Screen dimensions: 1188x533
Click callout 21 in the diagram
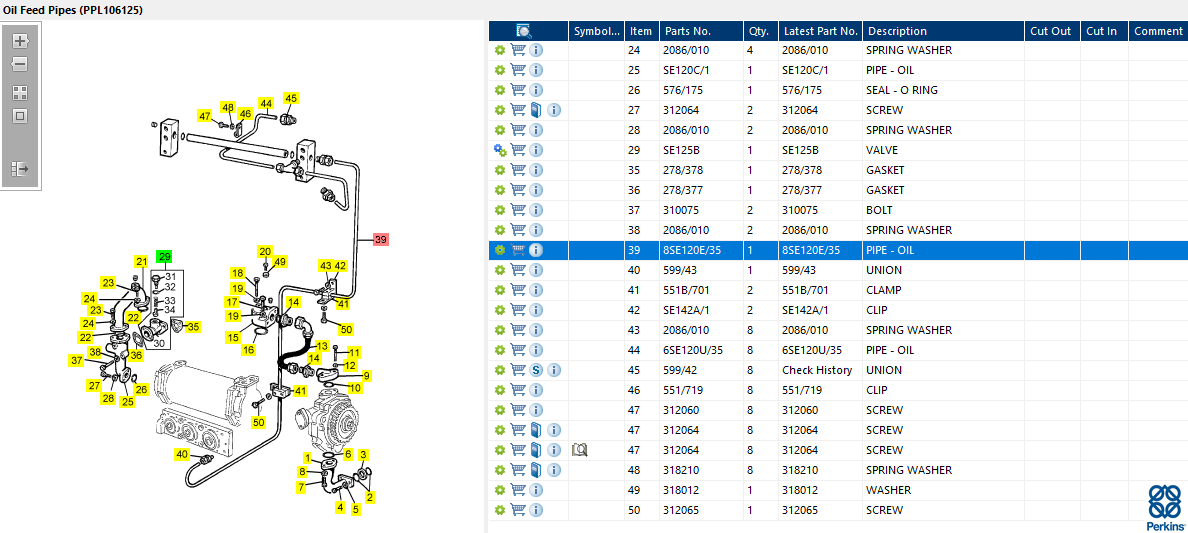click(x=142, y=262)
